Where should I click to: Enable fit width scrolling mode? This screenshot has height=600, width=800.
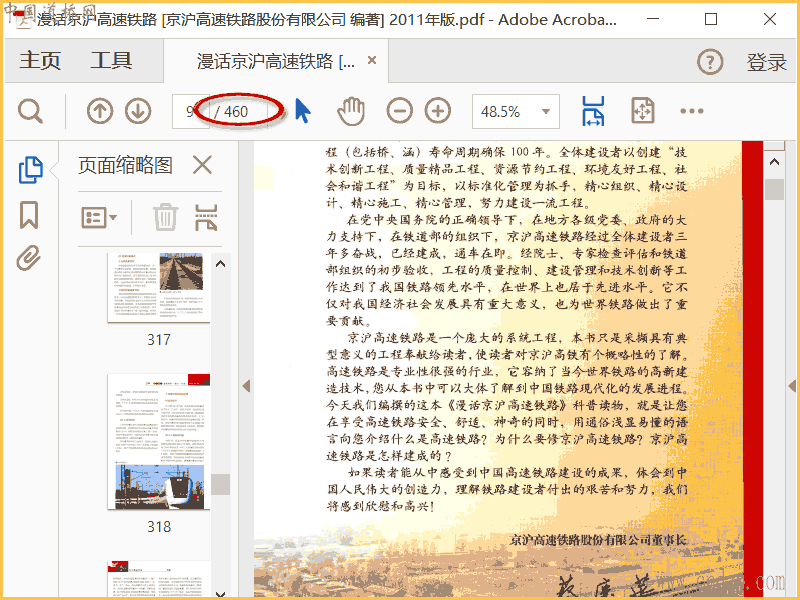click(593, 111)
